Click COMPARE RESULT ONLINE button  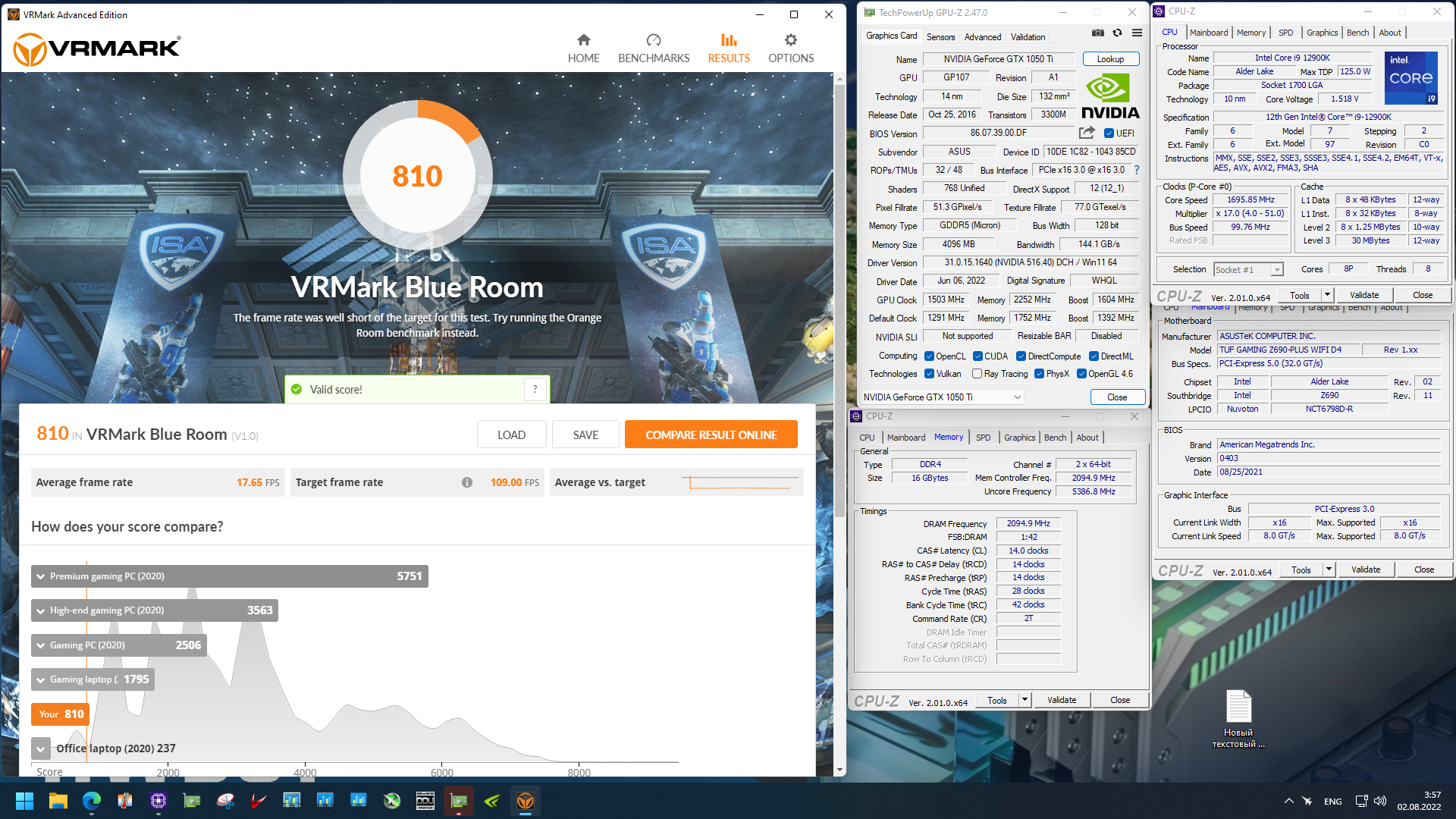pyautogui.click(x=711, y=435)
